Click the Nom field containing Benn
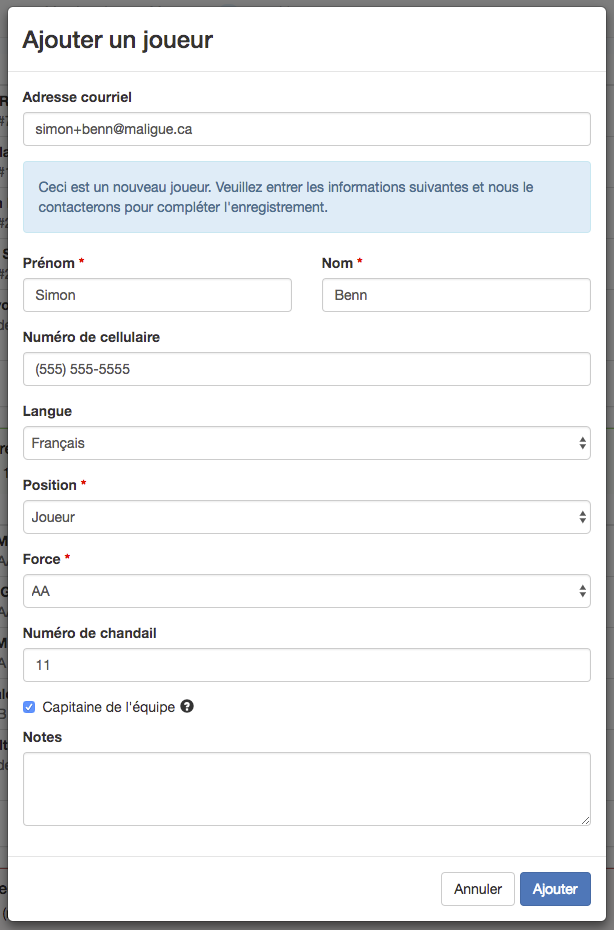 [x=456, y=295]
